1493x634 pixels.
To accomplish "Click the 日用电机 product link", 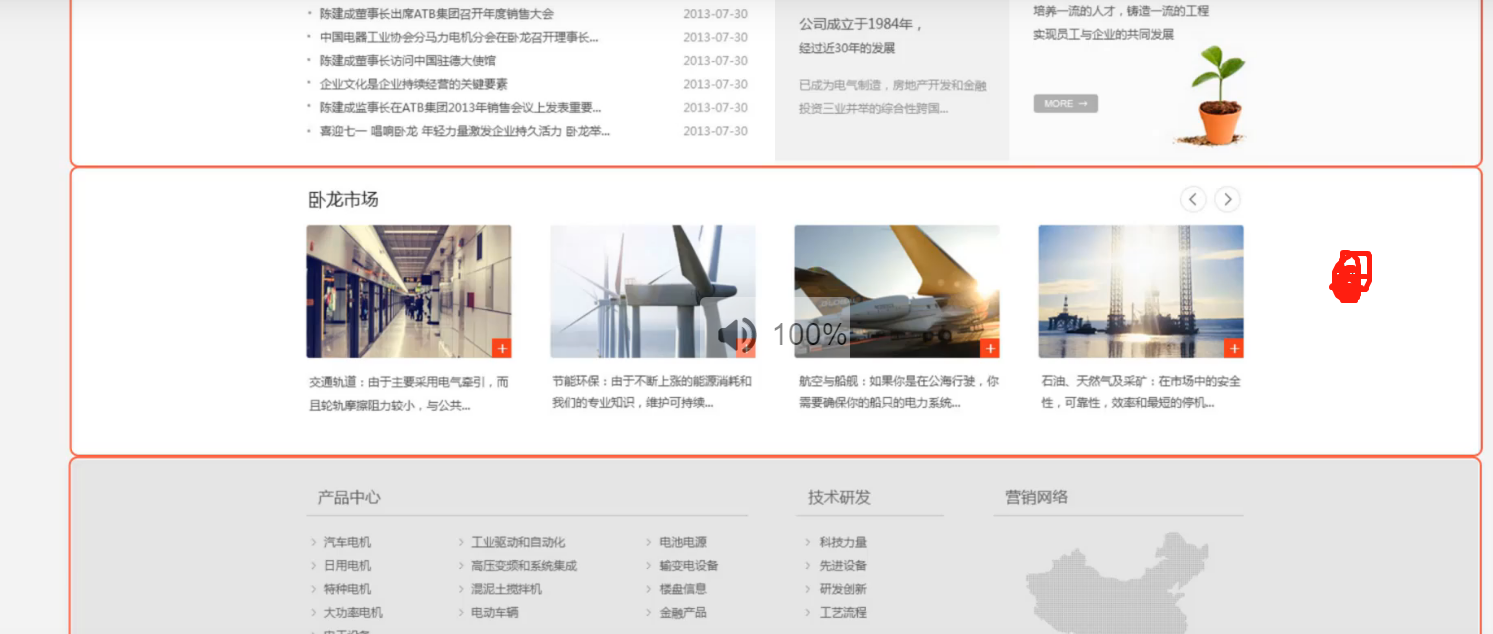I will tap(347, 565).
